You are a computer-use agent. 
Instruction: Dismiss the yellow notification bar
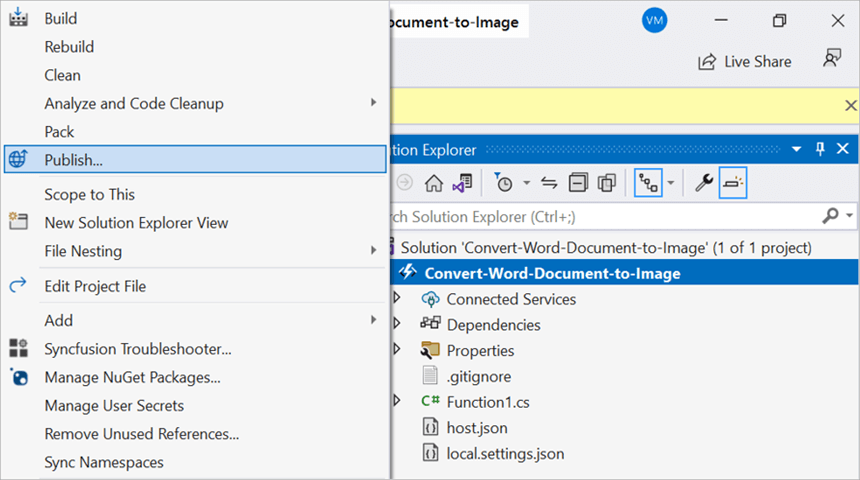pos(850,105)
